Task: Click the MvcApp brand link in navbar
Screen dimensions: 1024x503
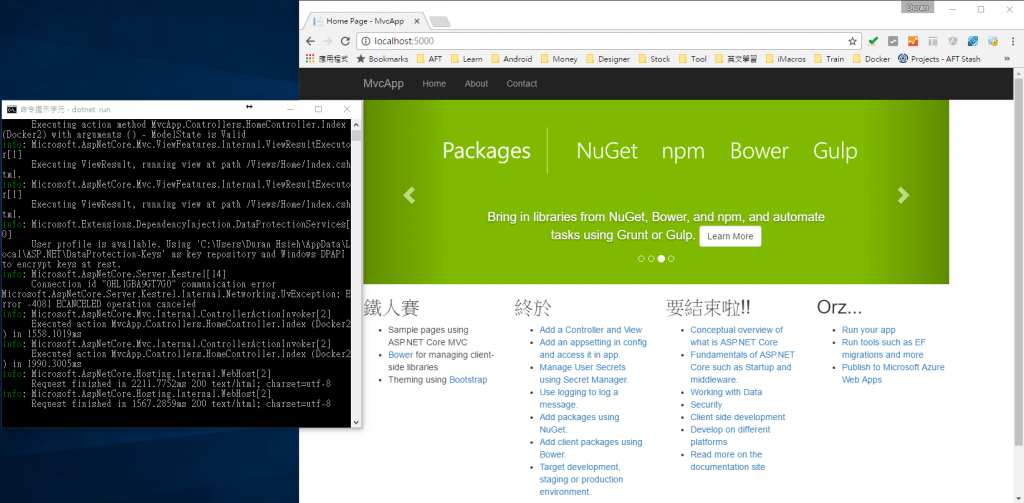Action: click(x=383, y=84)
